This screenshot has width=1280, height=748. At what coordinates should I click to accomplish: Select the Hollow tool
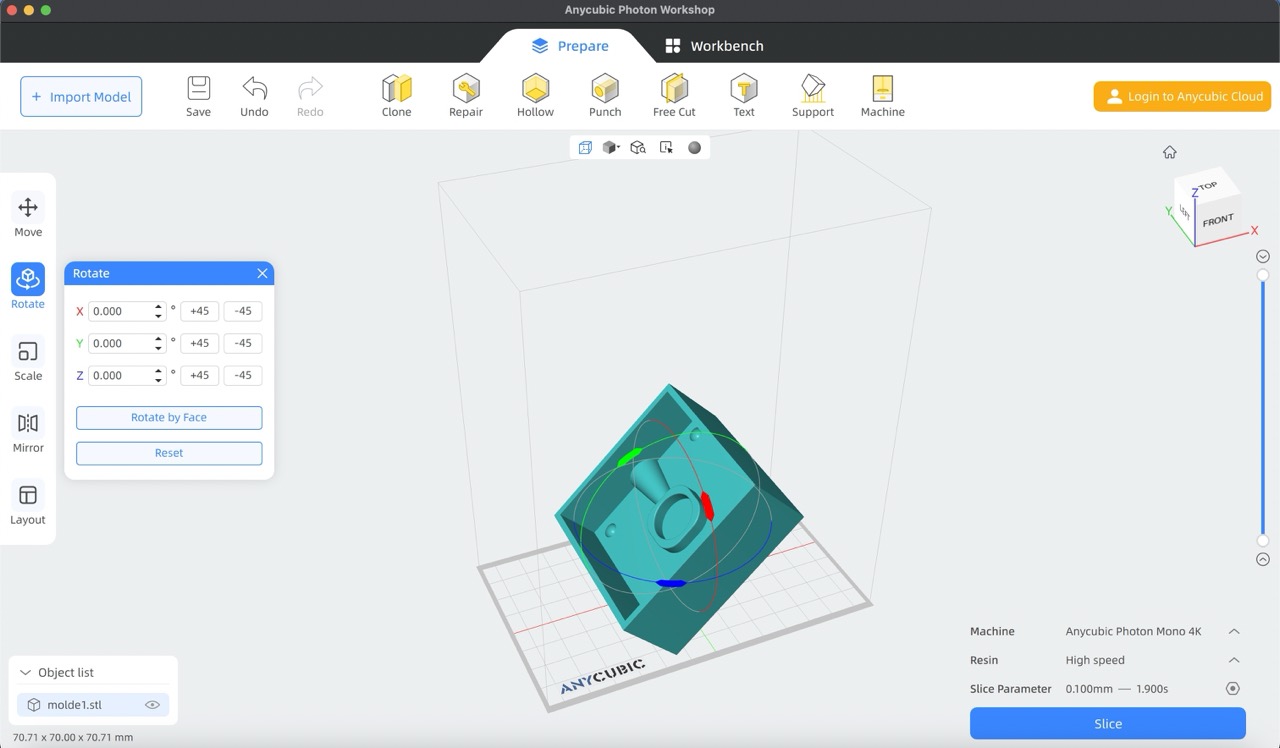535,96
